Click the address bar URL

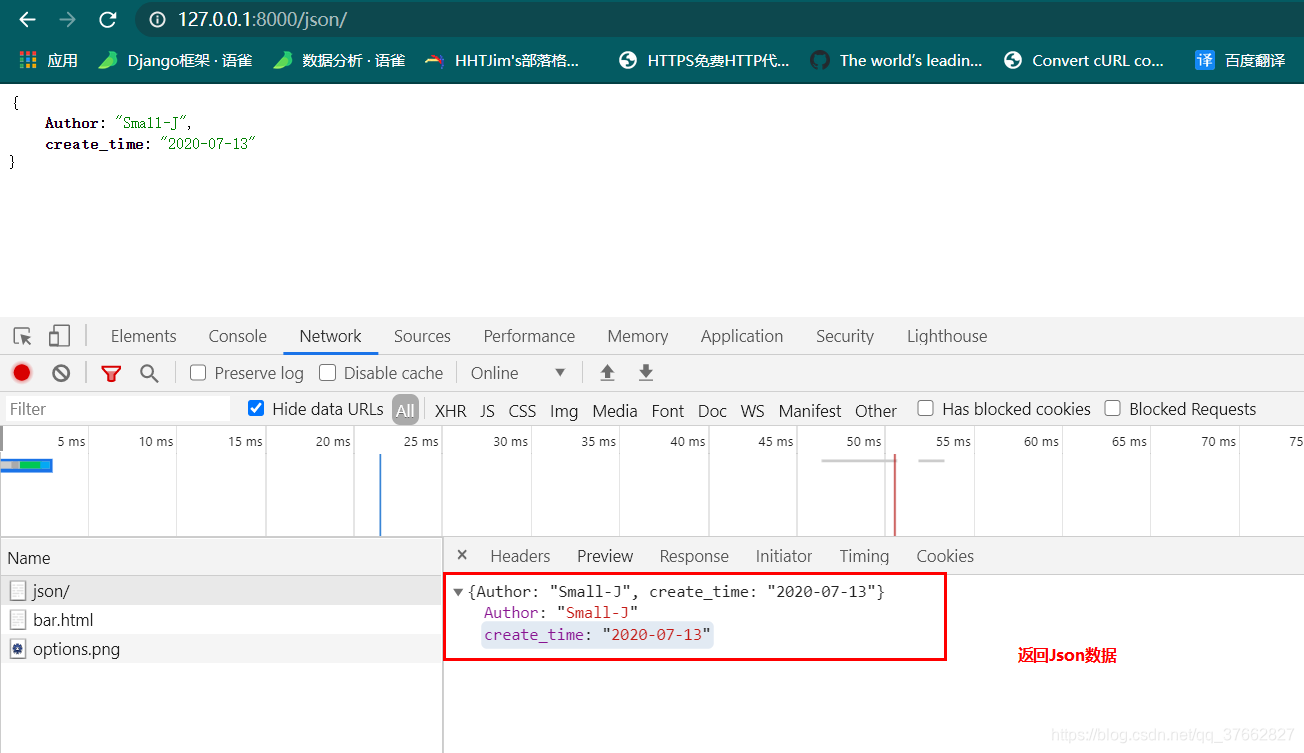(x=262, y=20)
